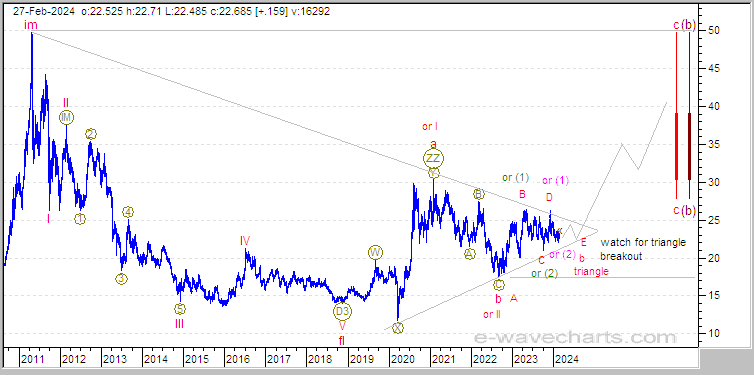Select the 2011 year label on time axis

[32, 359]
